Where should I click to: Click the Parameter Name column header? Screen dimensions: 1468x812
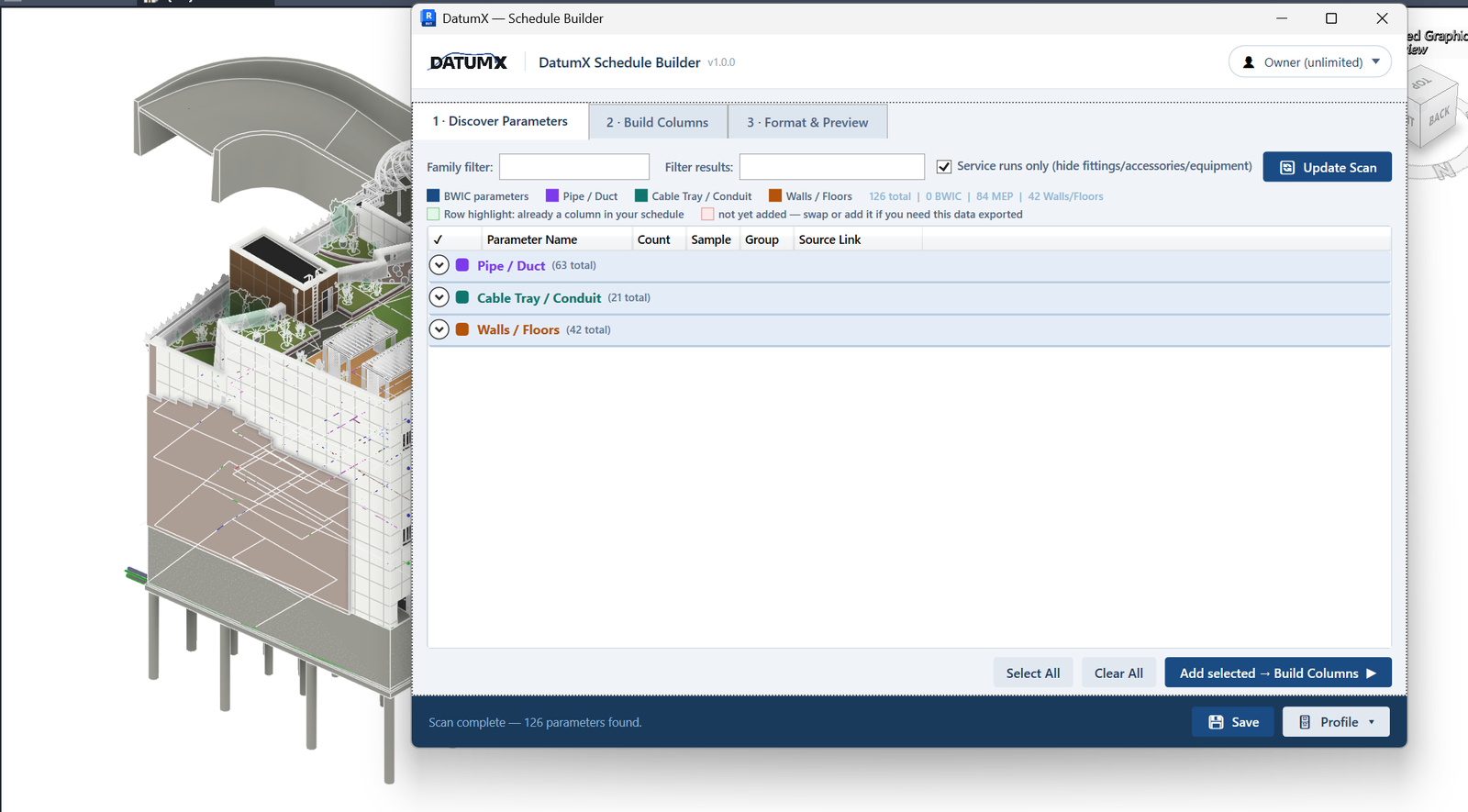pyautogui.click(x=557, y=239)
